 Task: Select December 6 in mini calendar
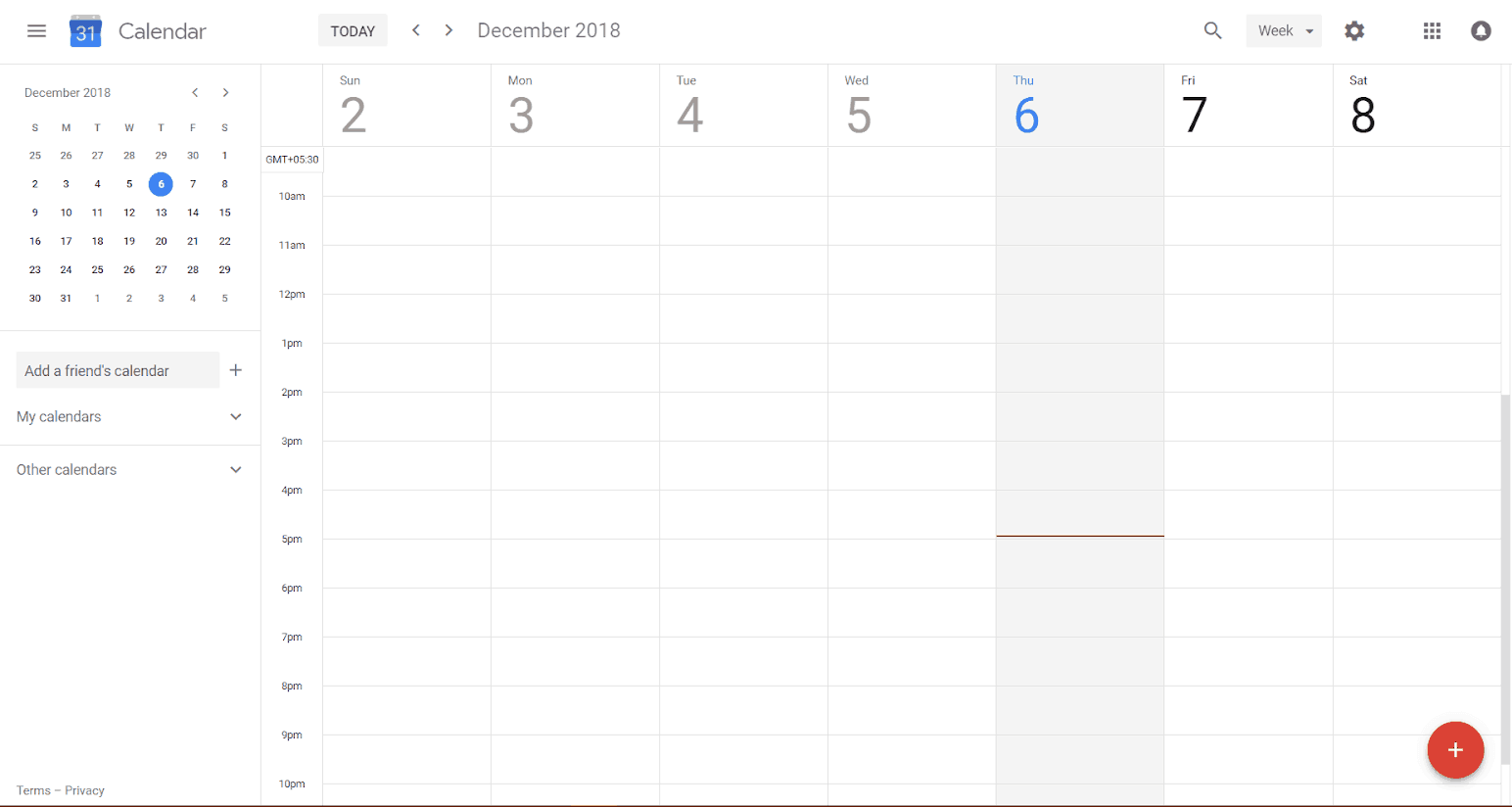161,184
